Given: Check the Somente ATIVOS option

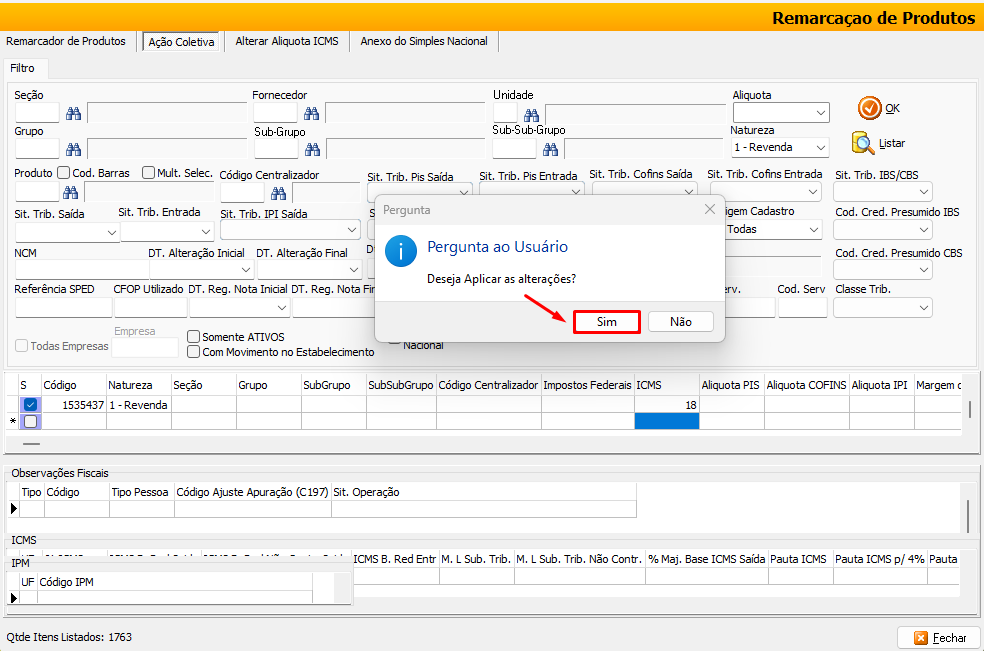Looking at the screenshot, I should 195,337.
